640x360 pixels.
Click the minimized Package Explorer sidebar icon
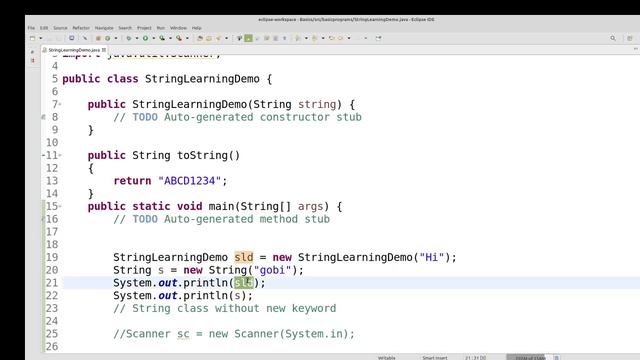33,52
